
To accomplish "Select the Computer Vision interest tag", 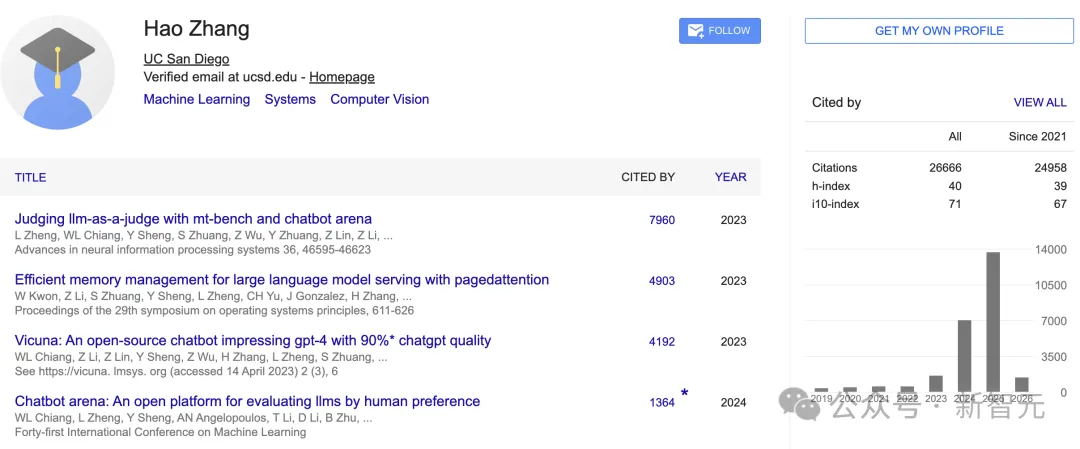I will coord(380,99).
